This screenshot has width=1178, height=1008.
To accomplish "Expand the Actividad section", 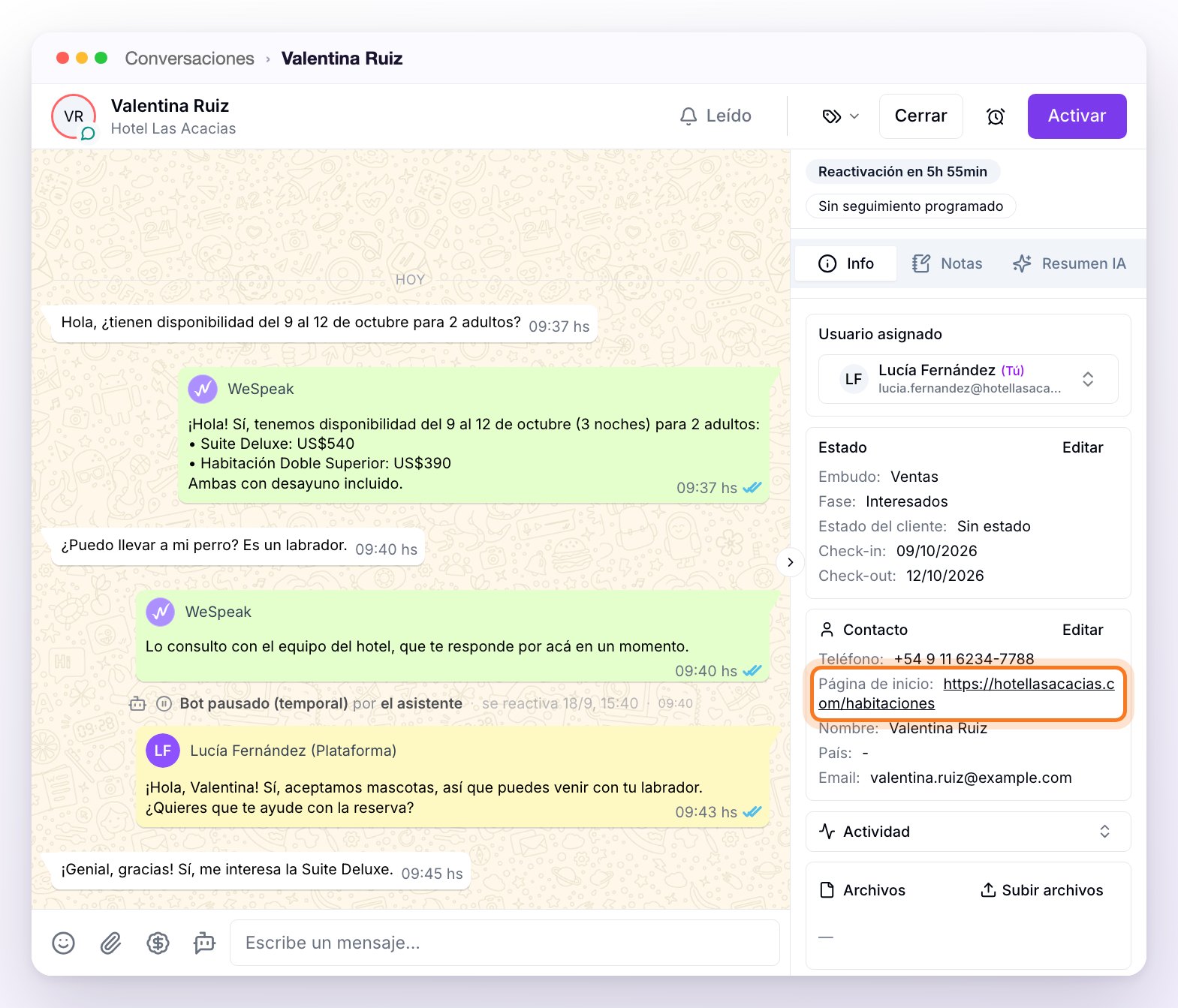I will 968,832.
